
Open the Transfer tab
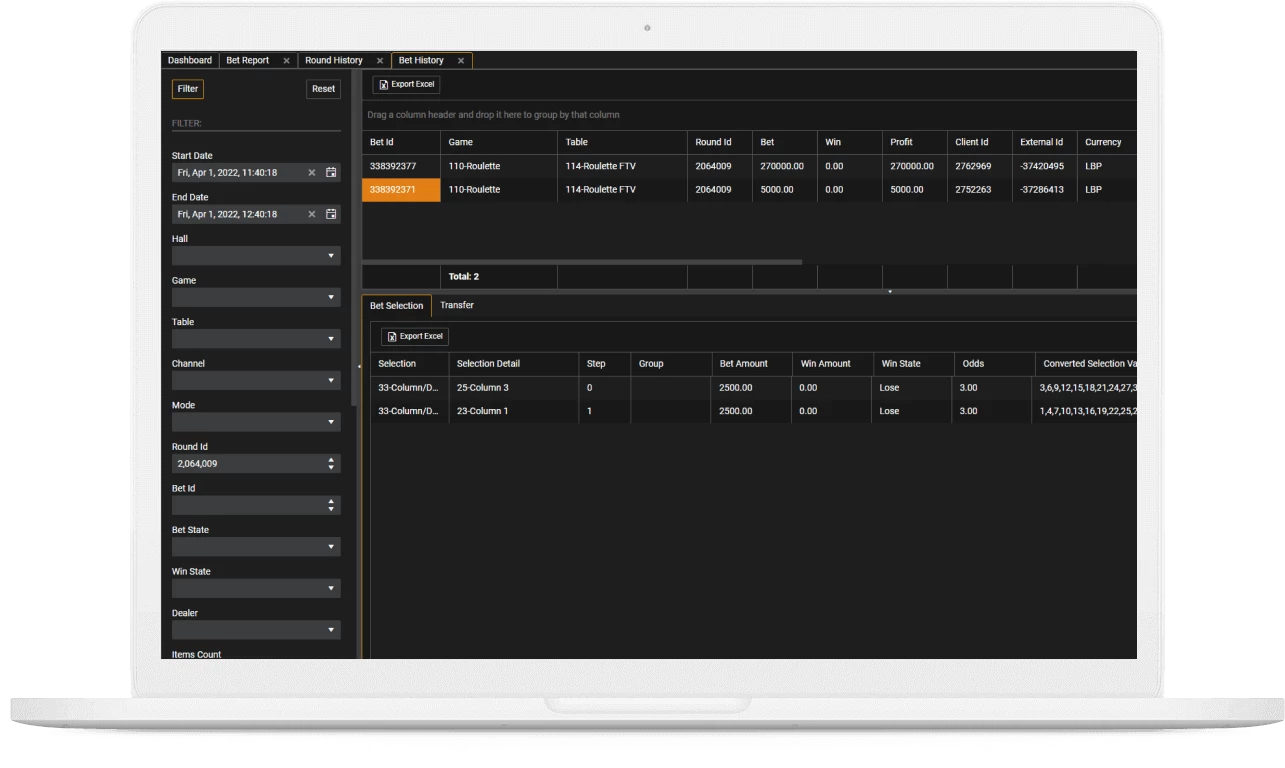[x=457, y=305]
